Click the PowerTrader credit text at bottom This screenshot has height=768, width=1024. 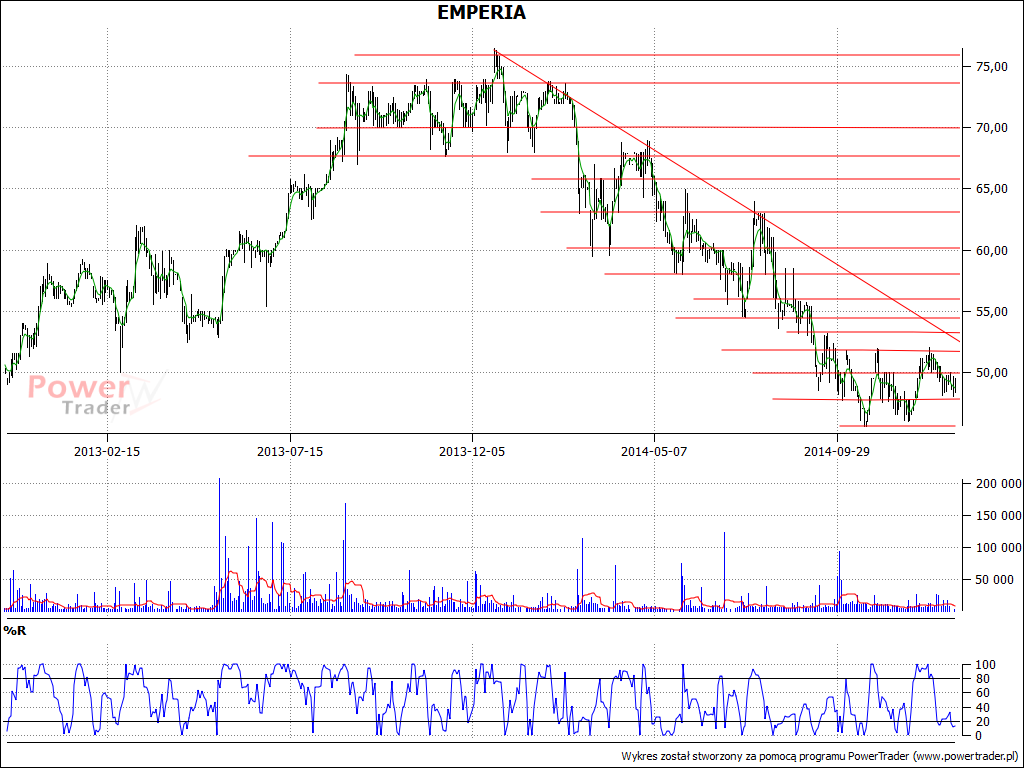(821, 756)
